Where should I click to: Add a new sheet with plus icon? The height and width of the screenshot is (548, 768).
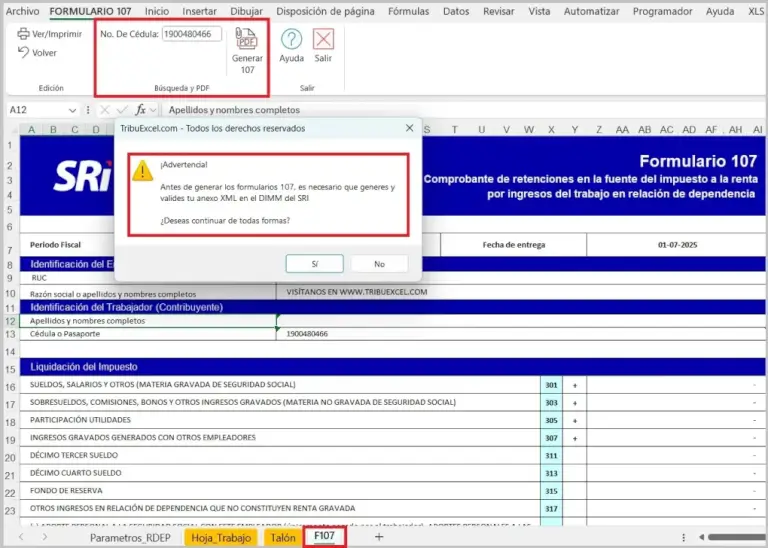tap(379, 537)
